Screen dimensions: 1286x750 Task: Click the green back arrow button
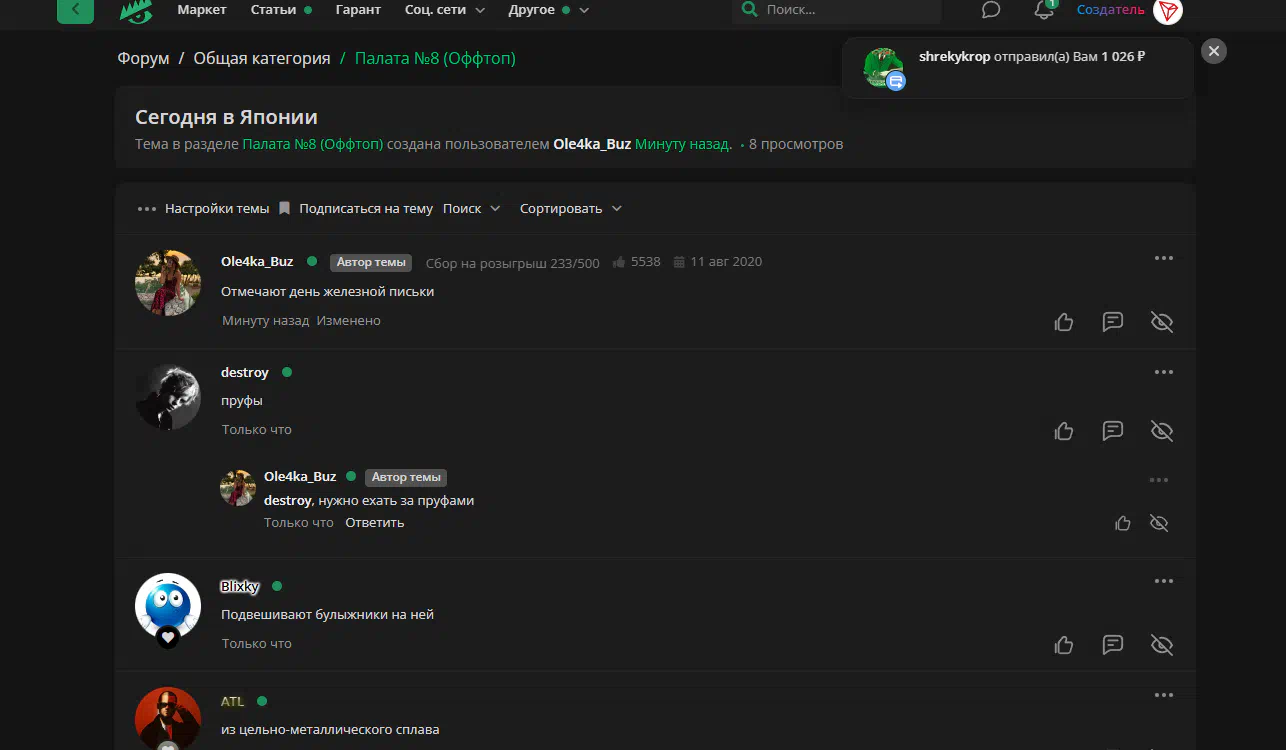click(x=75, y=10)
